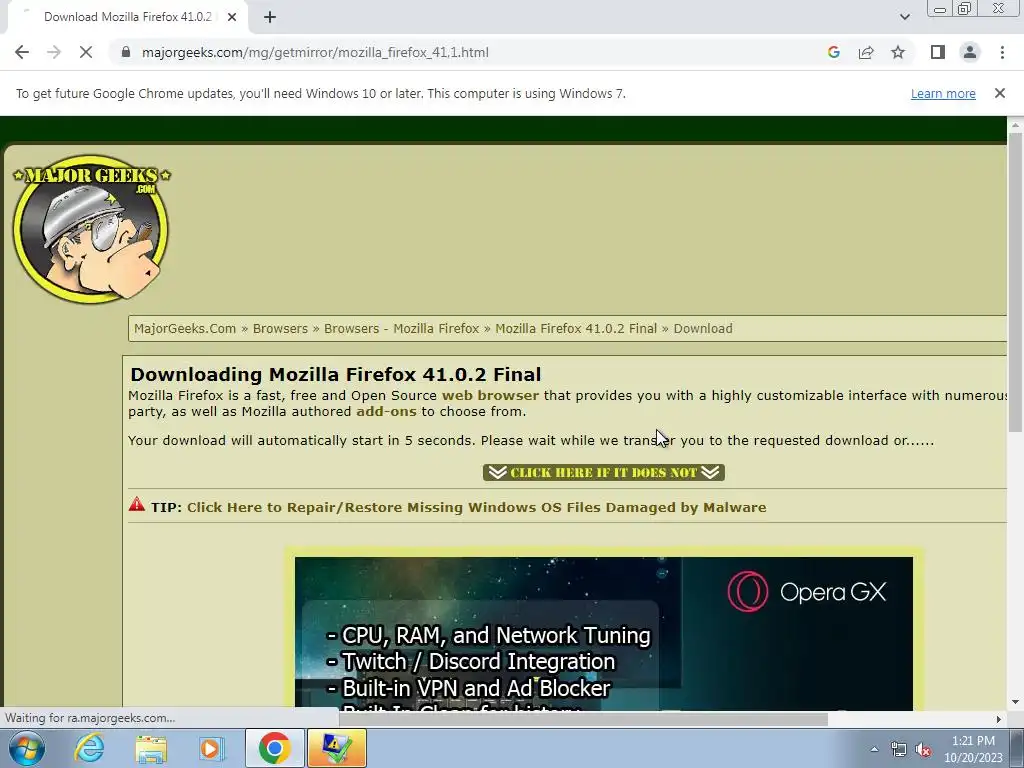The width and height of the screenshot is (1024, 768).
Task: Click the muted volume tray icon
Action: click(x=923, y=749)
